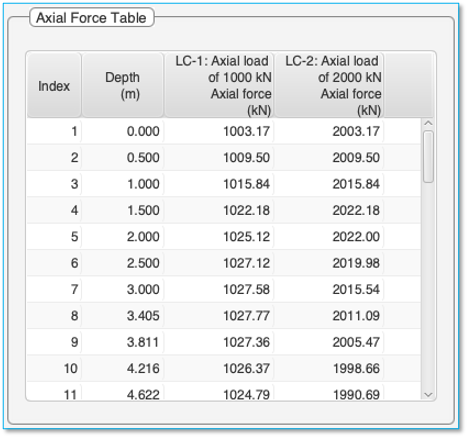This screenshot has width=468, height=437.
Task: Click the LC-1 Axial load column header
Action: pos(219,85)
